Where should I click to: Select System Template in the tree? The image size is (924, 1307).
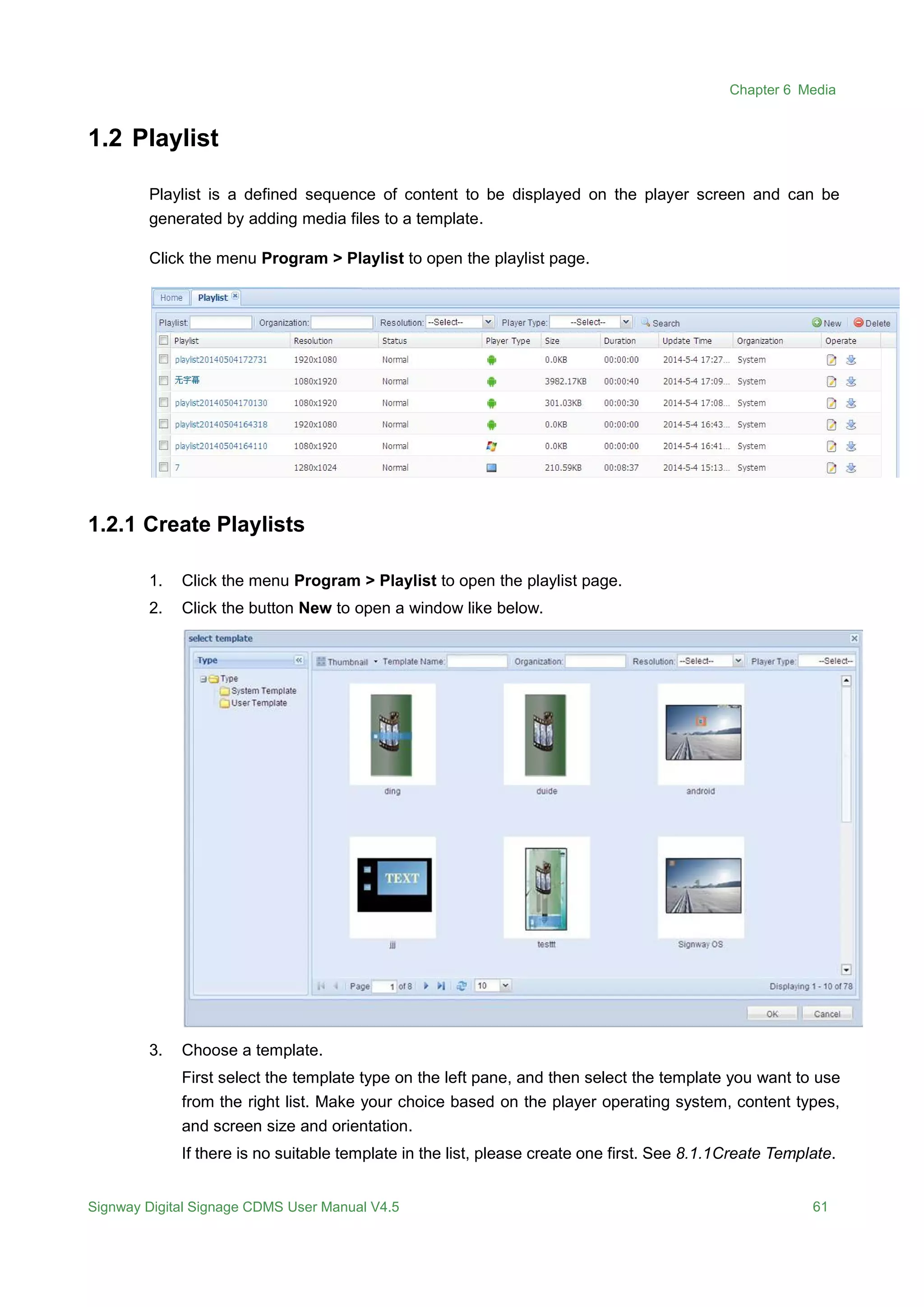pyautogui.click(x=263, y=691)
